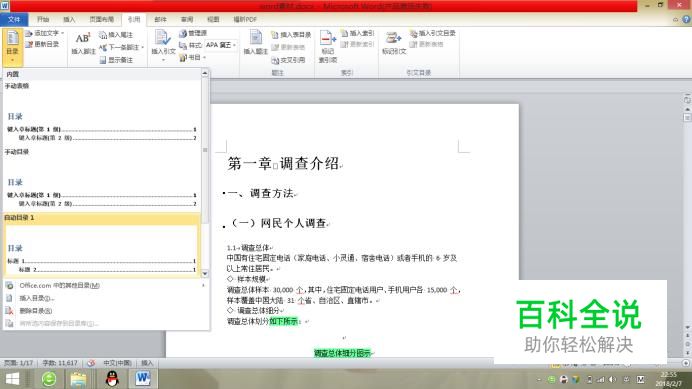Click the 标记引文 icon
The height and width of the screenshot is (389, 692).
click(x=393, y=38)
